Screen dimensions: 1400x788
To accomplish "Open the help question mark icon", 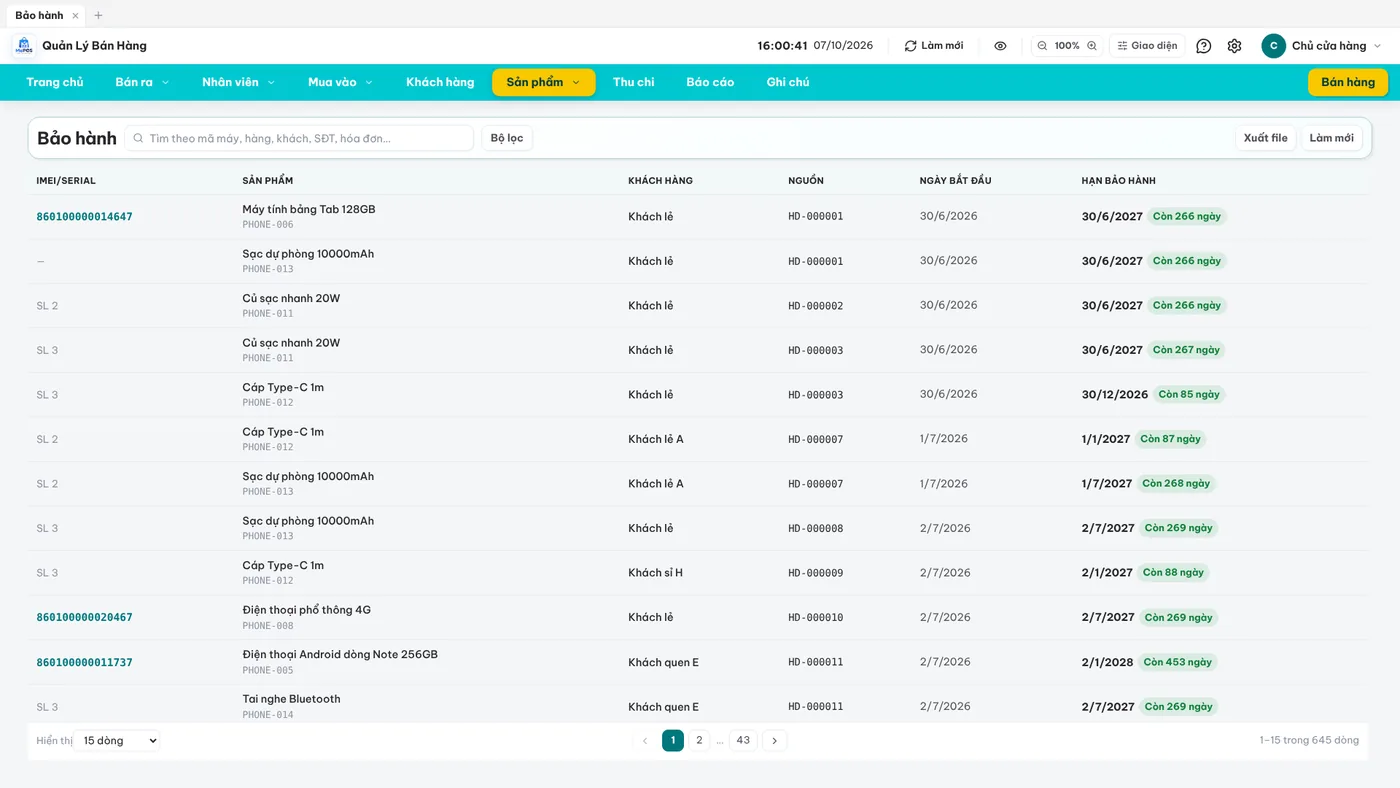I will [1204, 46].
